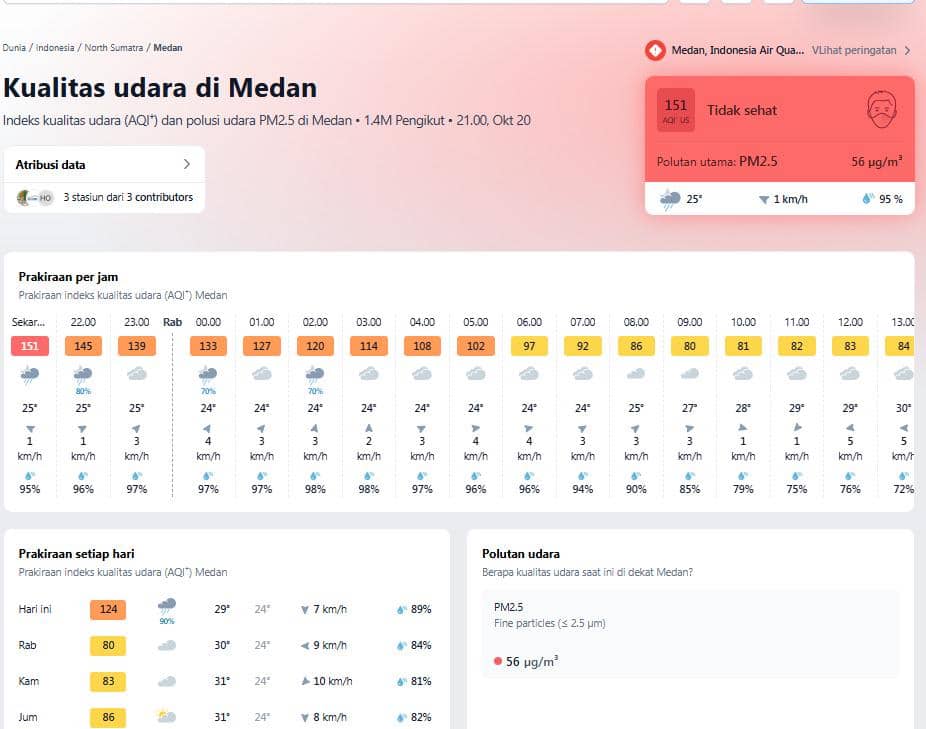This screenshot has width=926, height=729.
Task: Open the Lihat peringatan link
Action: click(854, 50)
